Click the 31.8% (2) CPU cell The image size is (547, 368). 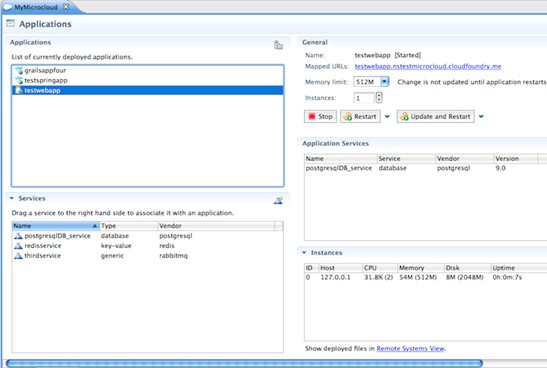point(379,278)
